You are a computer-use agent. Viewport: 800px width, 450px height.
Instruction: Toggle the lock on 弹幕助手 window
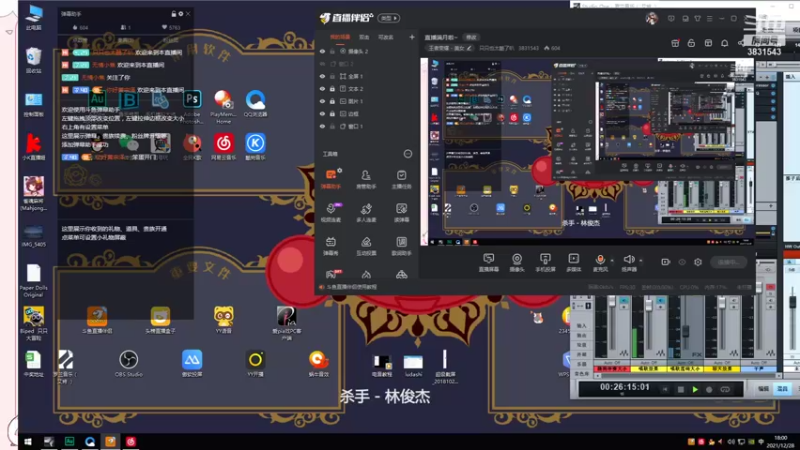coord(173,14)
